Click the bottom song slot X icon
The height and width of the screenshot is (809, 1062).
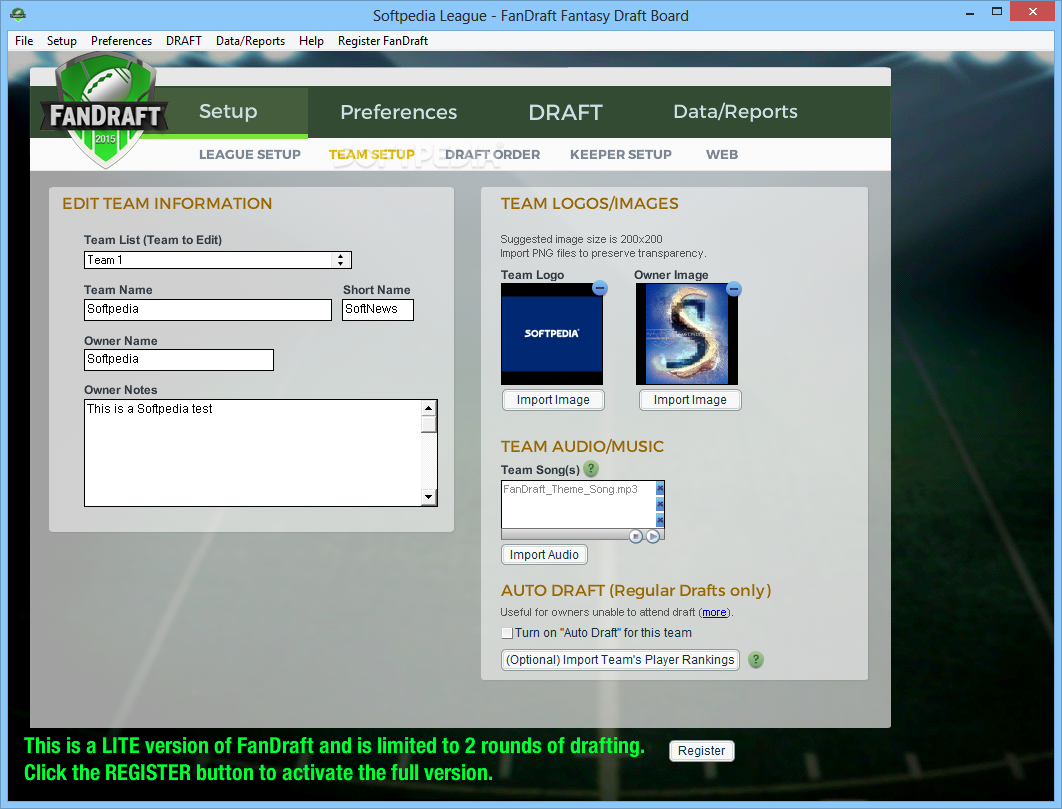tap(660, 520)
